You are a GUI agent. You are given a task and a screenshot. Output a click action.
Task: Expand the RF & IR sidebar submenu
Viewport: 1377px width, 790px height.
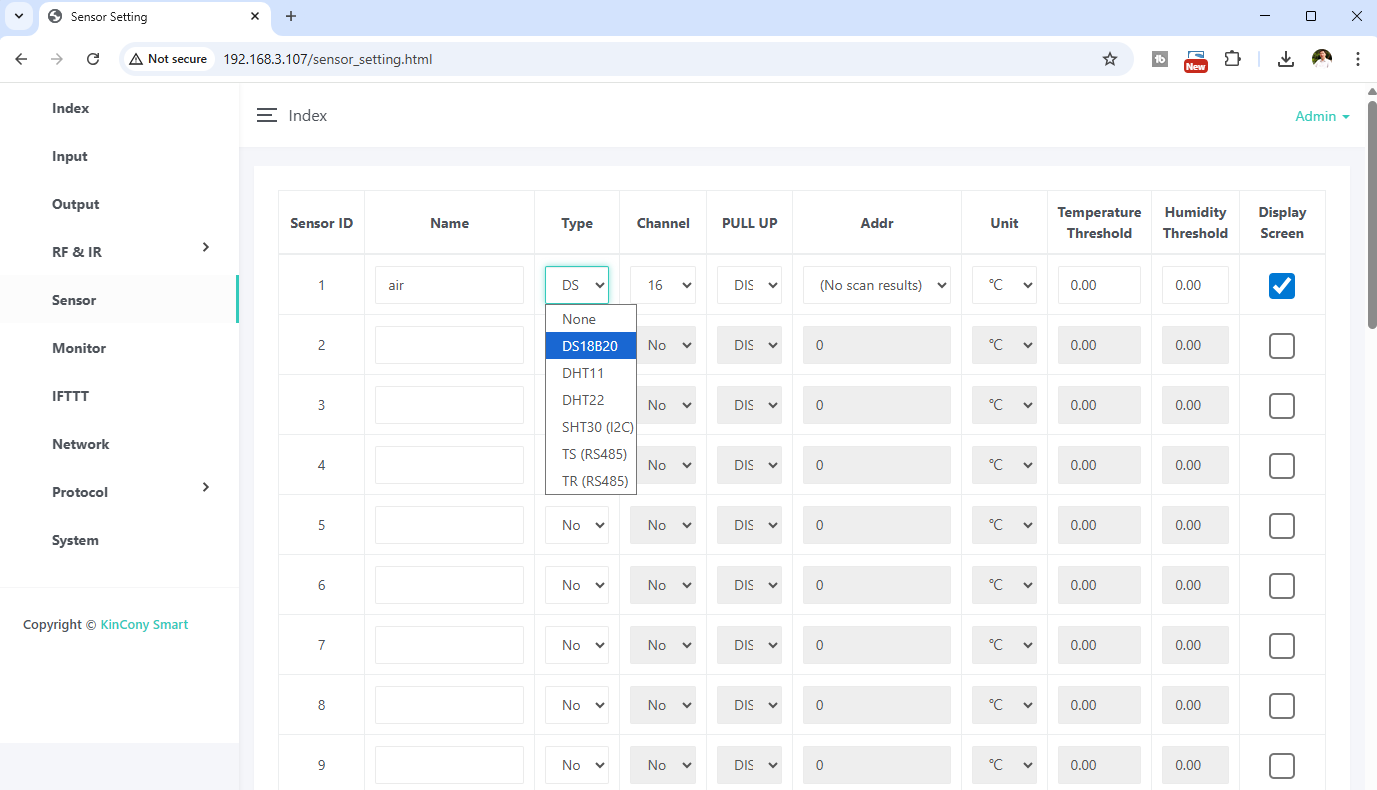point(205,247)
